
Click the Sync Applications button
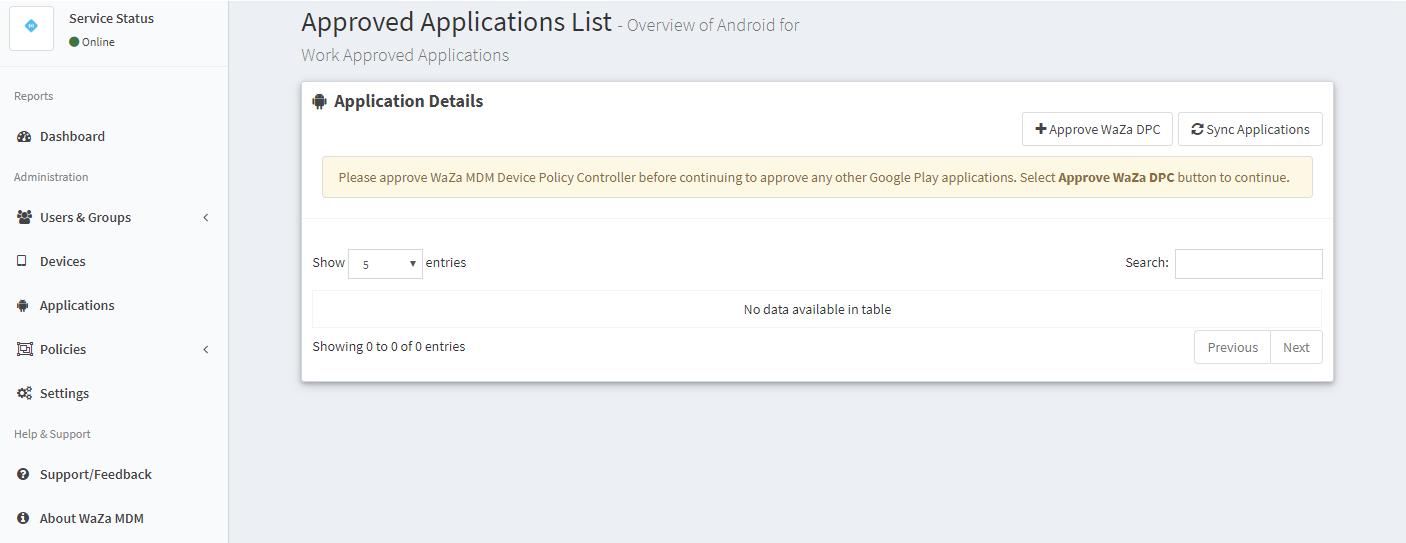[1250, 129]
